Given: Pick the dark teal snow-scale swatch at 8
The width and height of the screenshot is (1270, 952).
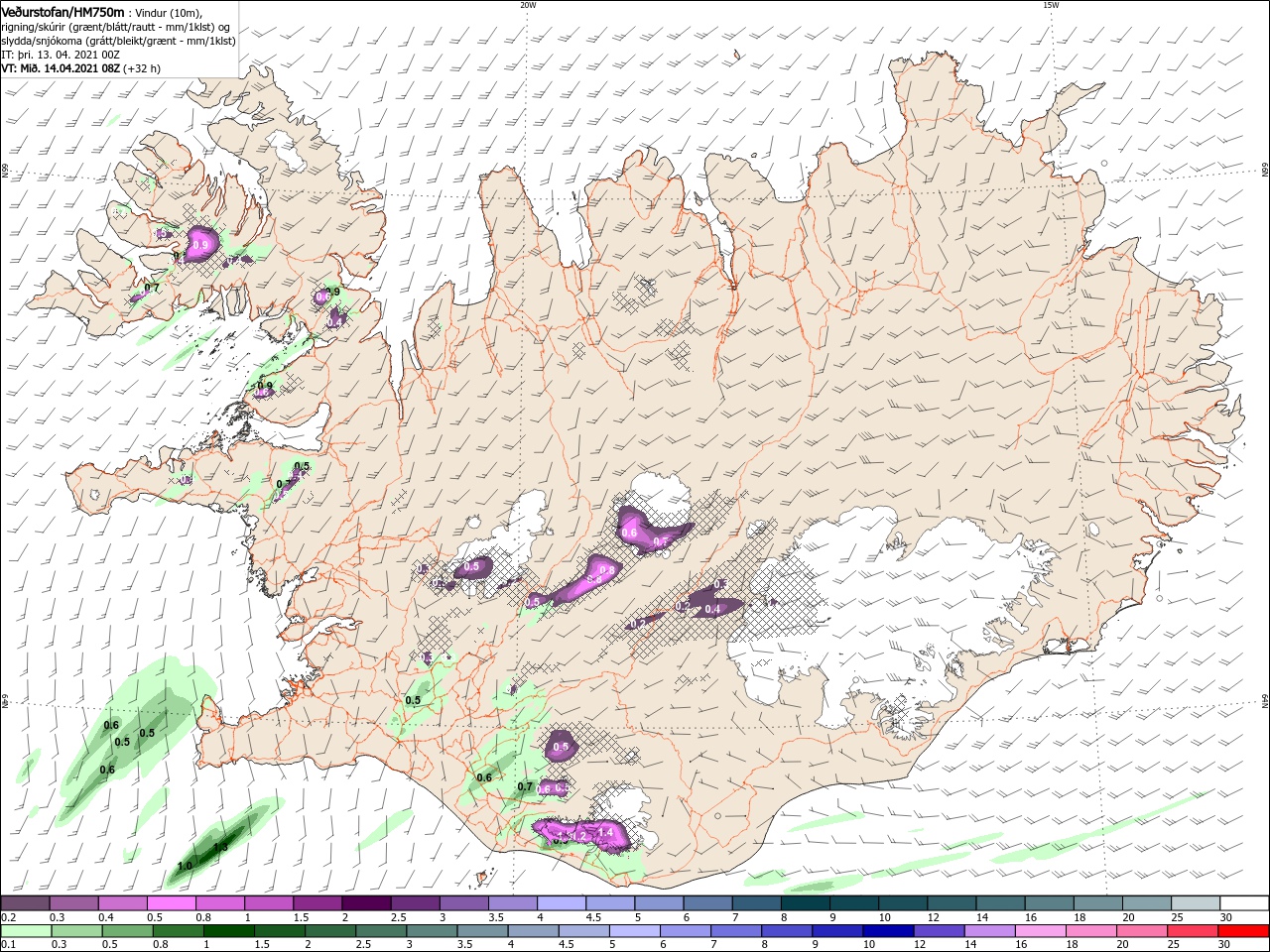Looking at the screenshot, I should (x=805, y=903).
